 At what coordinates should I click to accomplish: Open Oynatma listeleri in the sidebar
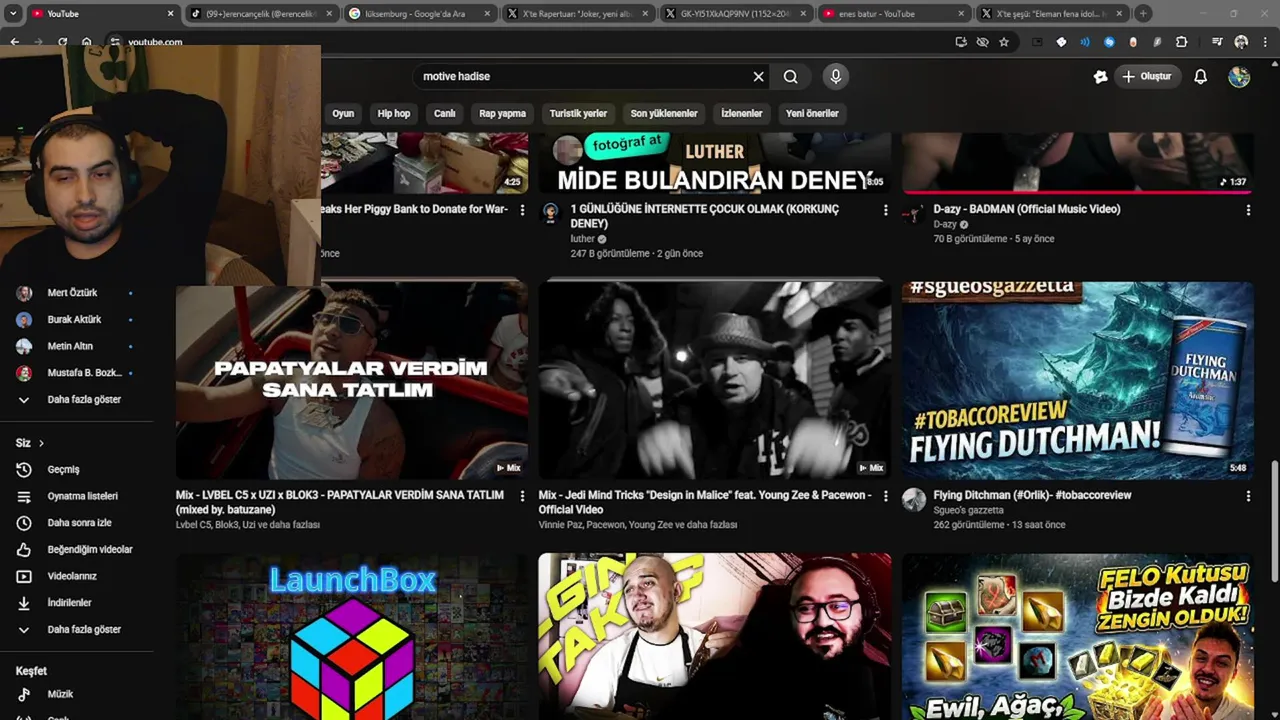(80, 496)
